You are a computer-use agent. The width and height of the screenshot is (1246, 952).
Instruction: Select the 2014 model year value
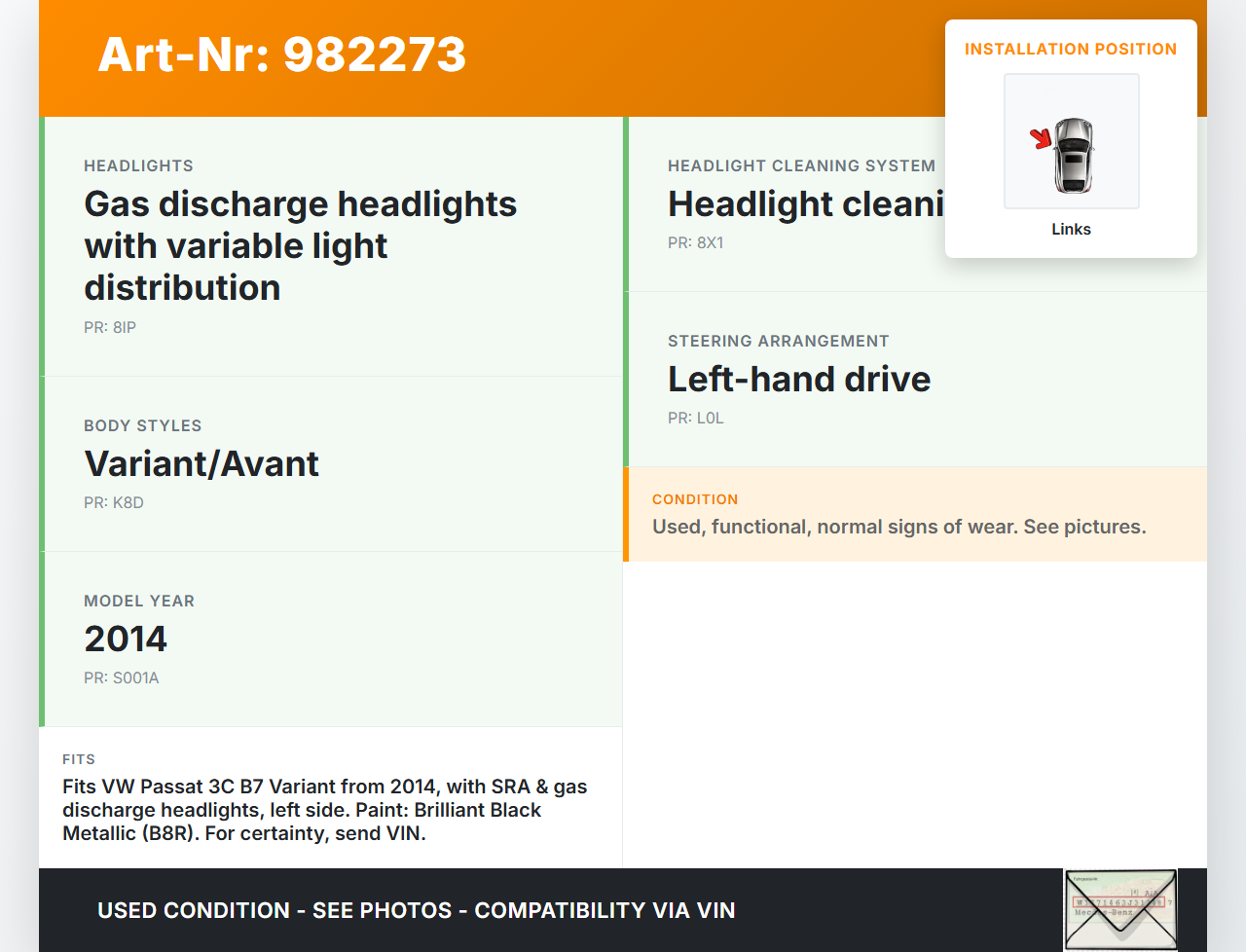[126, 640]
